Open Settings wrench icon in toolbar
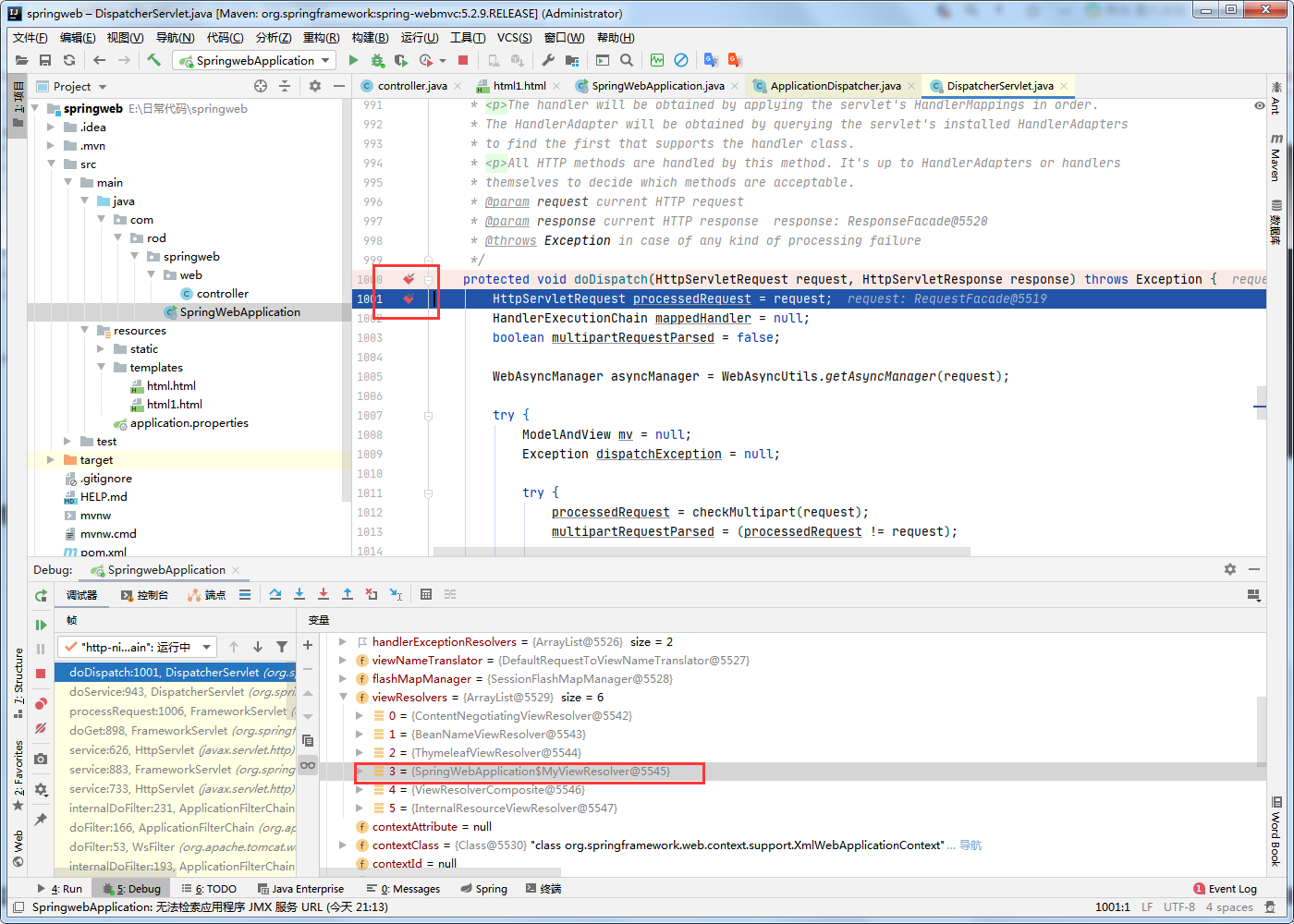This screenshot has height=924, width=1294. (x=548, y=60)
